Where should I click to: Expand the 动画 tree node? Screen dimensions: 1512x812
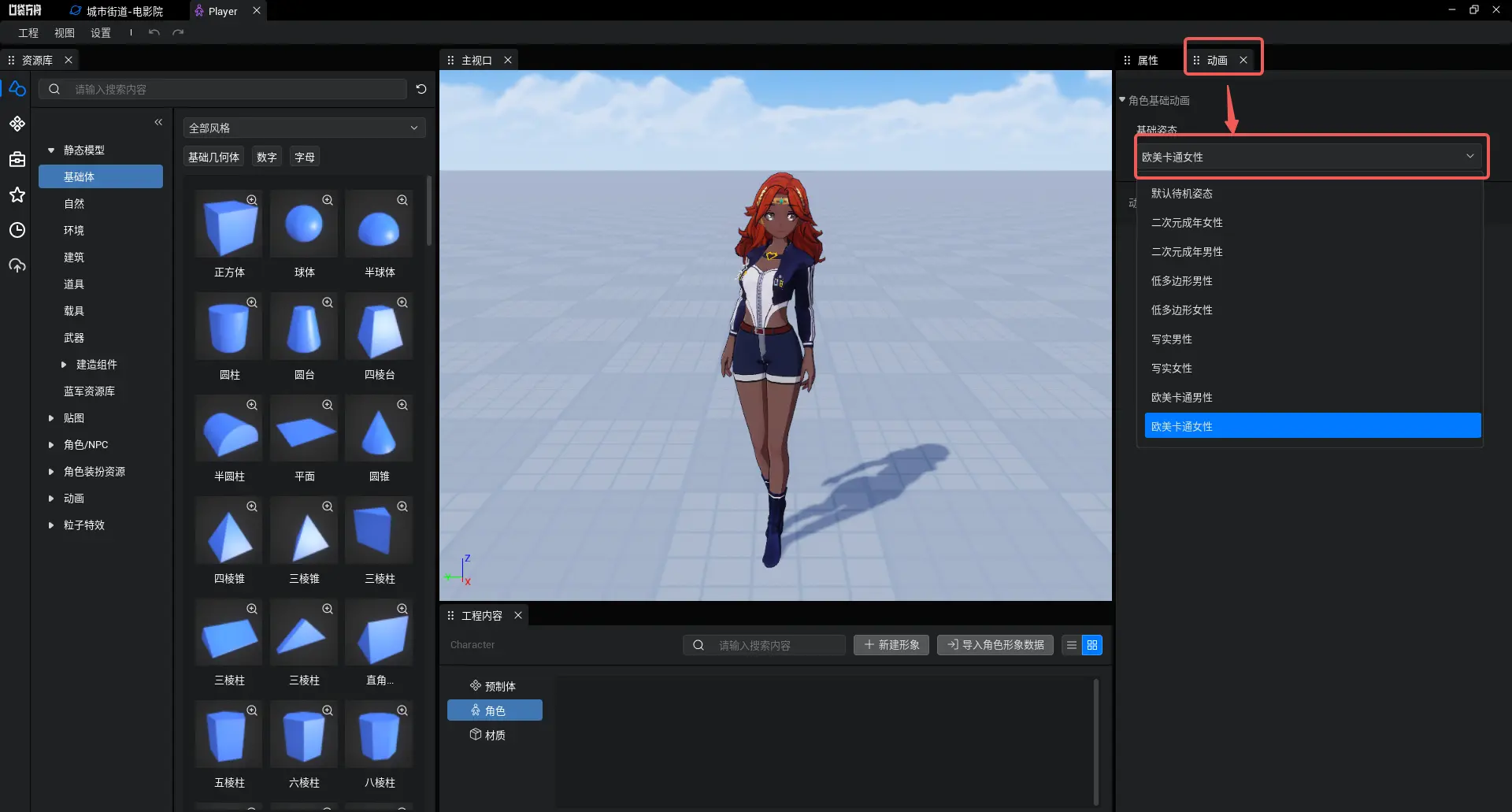(x=51, y=499)
